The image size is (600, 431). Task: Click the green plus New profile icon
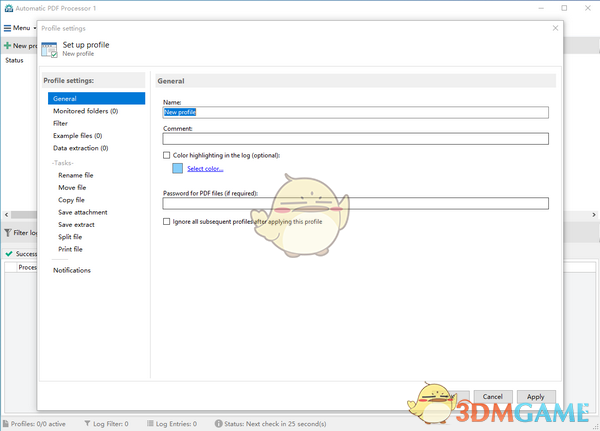tap(7, 46)
